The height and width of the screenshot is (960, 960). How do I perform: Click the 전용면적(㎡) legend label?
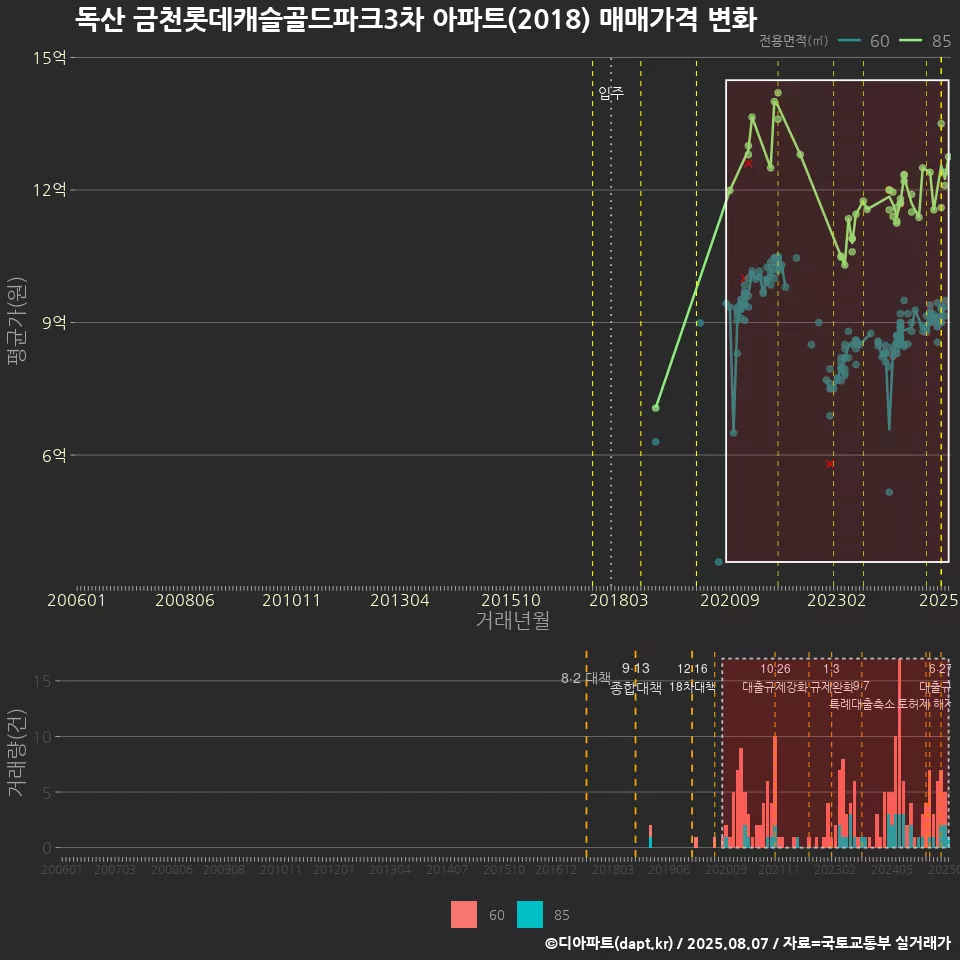pos(793,41)
